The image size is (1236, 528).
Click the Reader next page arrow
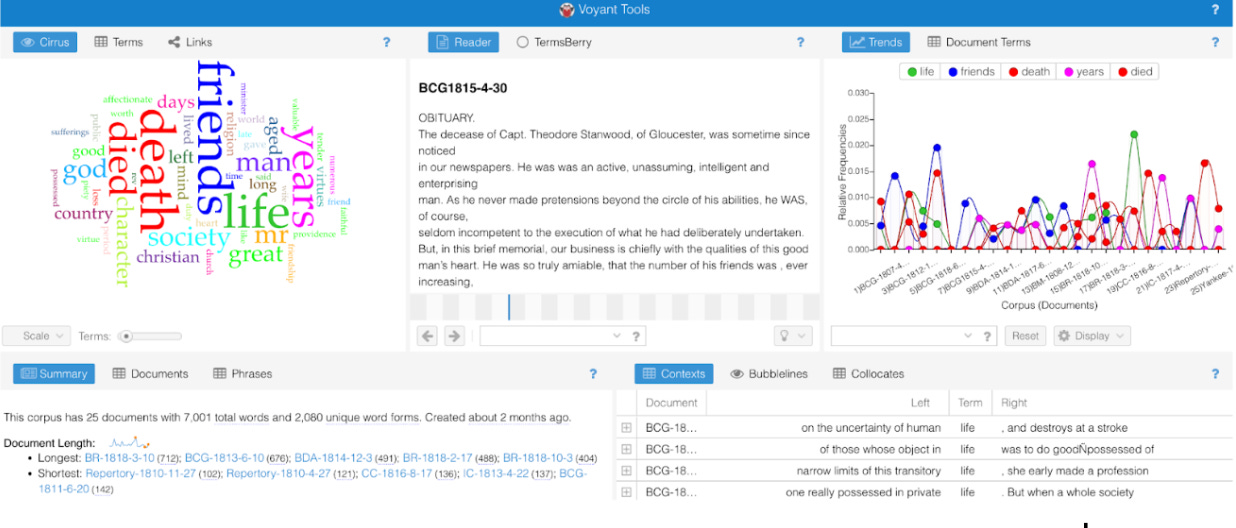(453, 336)
